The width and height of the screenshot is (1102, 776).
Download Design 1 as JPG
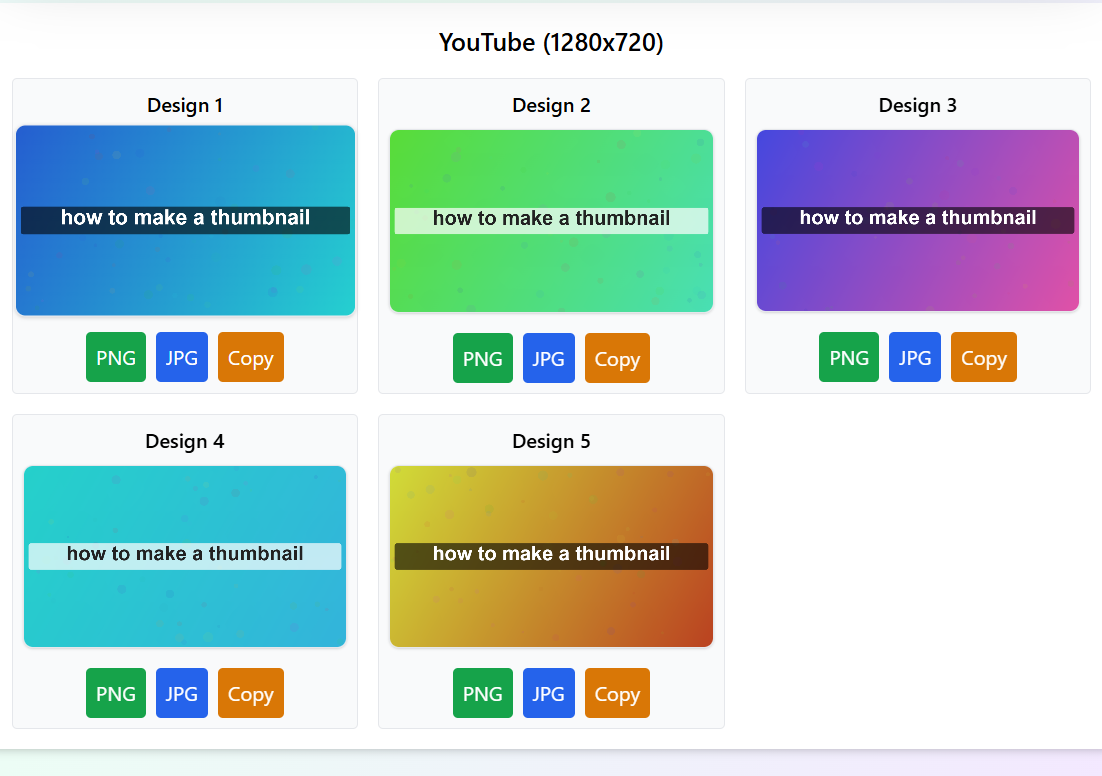click(x=182, y=357)
